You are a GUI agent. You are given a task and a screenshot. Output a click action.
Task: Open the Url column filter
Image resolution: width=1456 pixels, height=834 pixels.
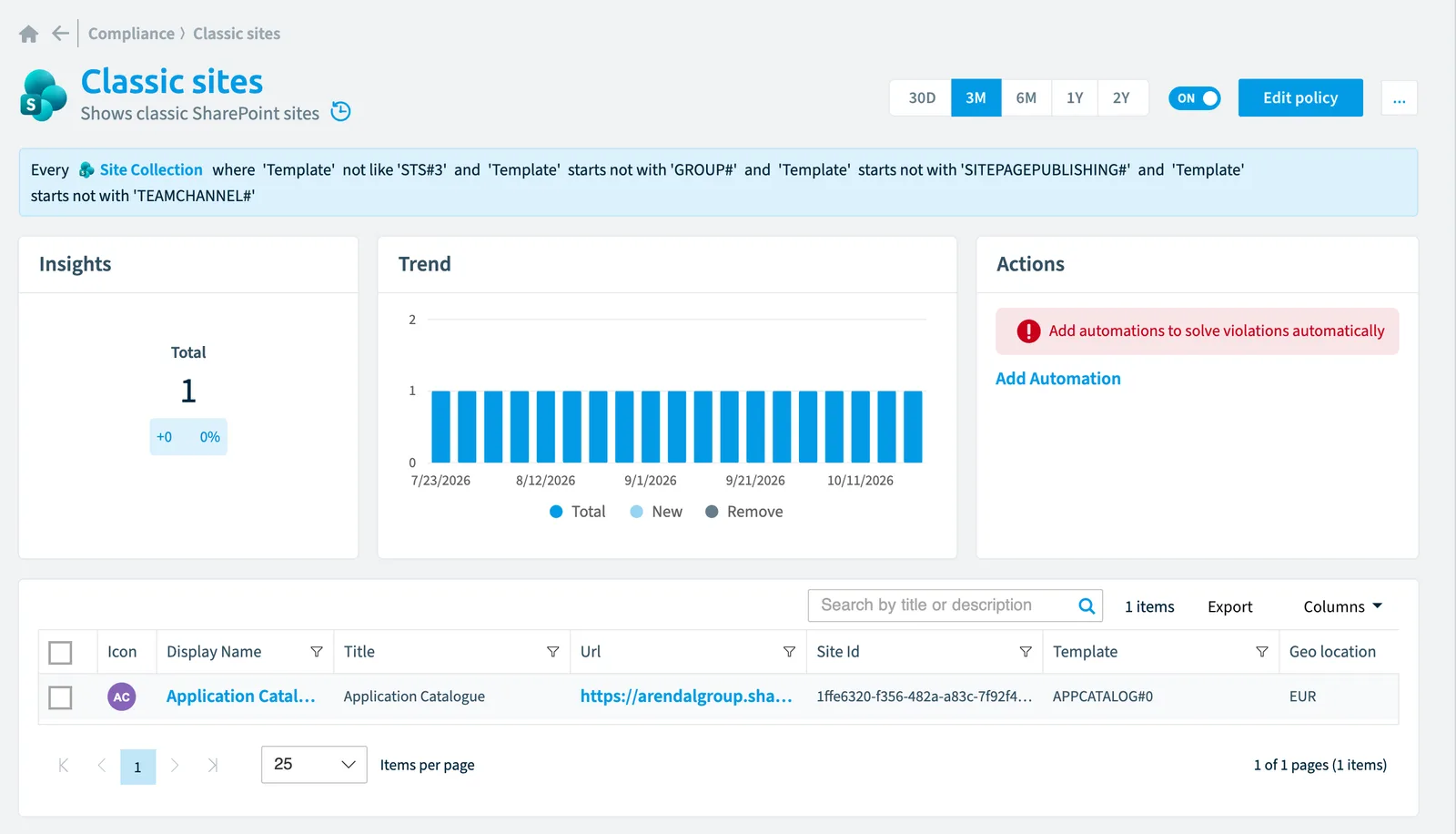tap(789, 652)
